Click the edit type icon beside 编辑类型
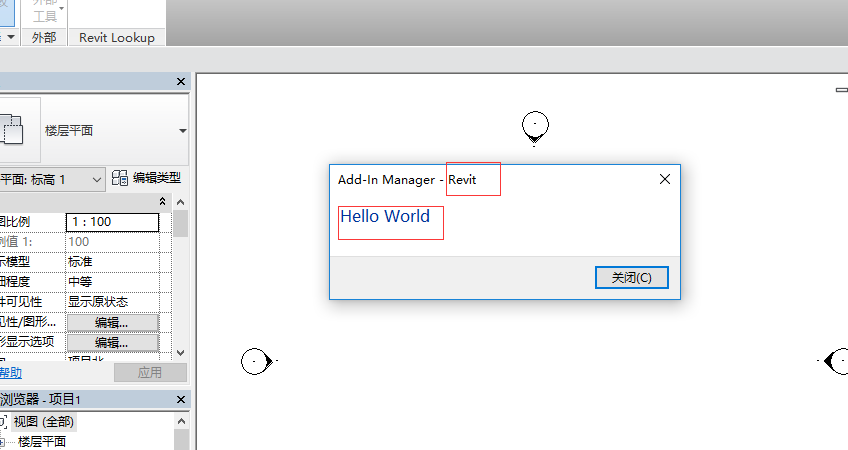The height and width of the screenshot is (450, 848). 120,177
